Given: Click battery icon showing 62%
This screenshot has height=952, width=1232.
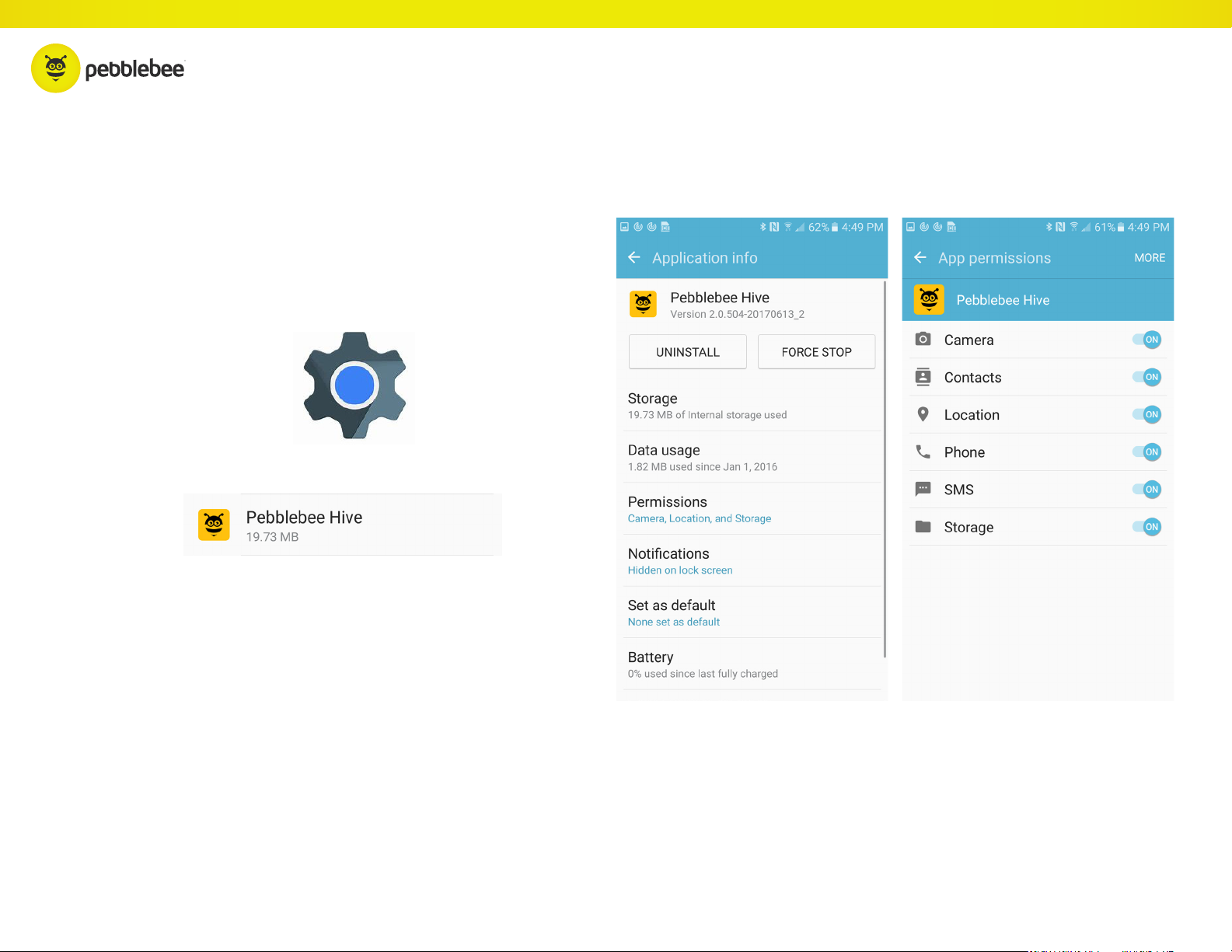Looking at the screenshot, I should [x=835, y=227].
